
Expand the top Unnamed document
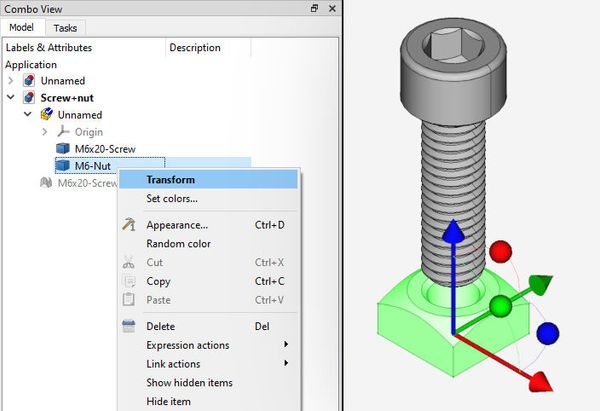11,81
